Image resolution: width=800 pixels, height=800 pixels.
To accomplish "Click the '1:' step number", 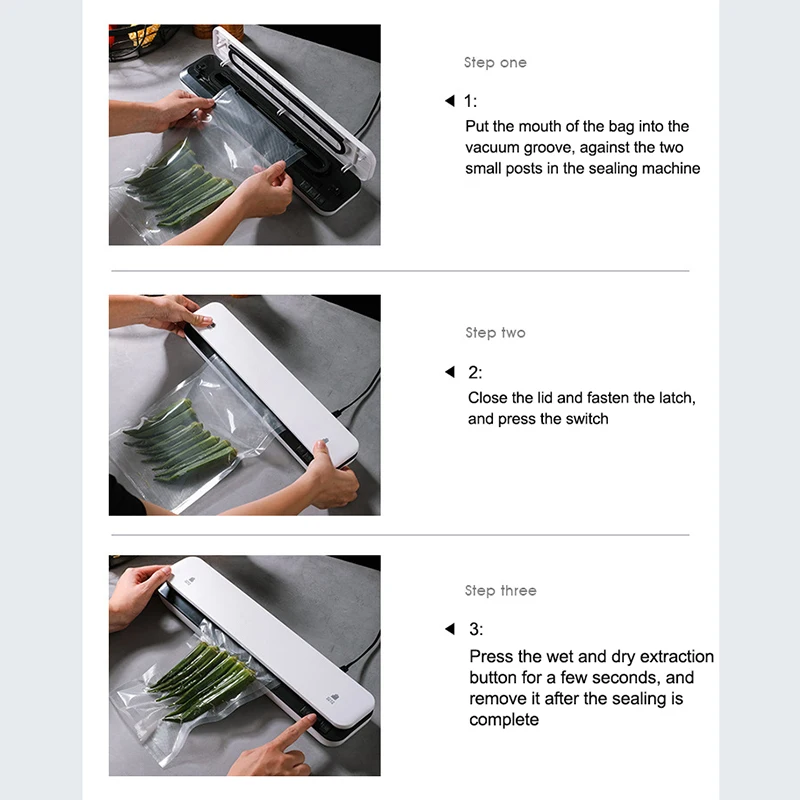I will pos(470,101).
